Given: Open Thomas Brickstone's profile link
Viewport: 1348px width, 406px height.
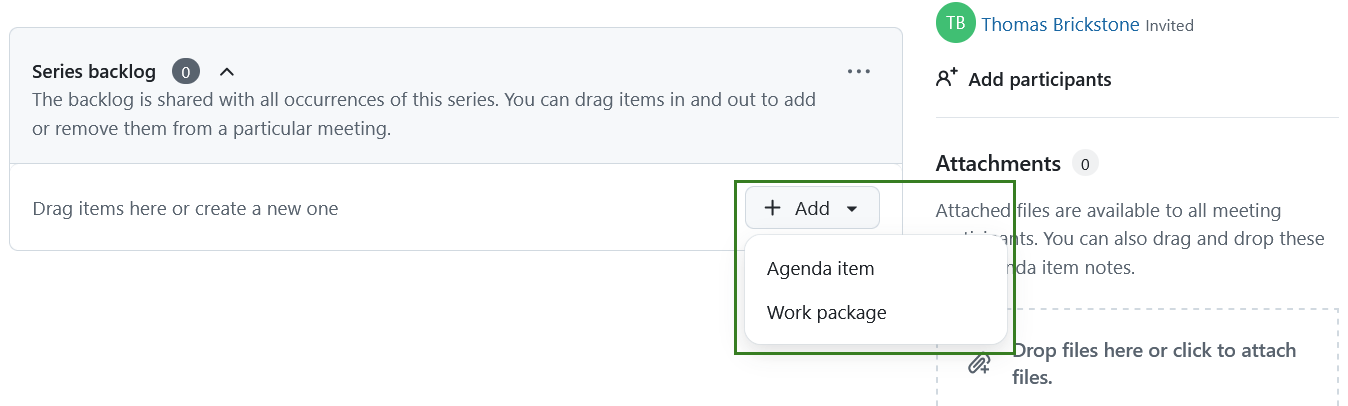Looking at the screenshot, I should 1060,25.
